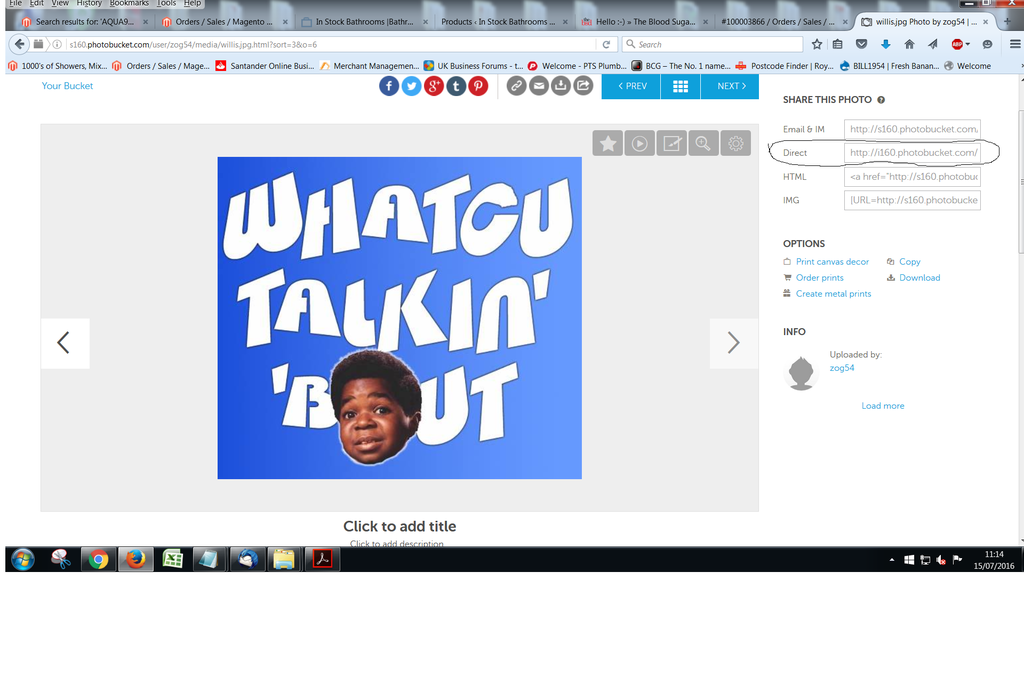Open Windows Start menu
This screenshot has height=683, width=1024.
(23, 560)
